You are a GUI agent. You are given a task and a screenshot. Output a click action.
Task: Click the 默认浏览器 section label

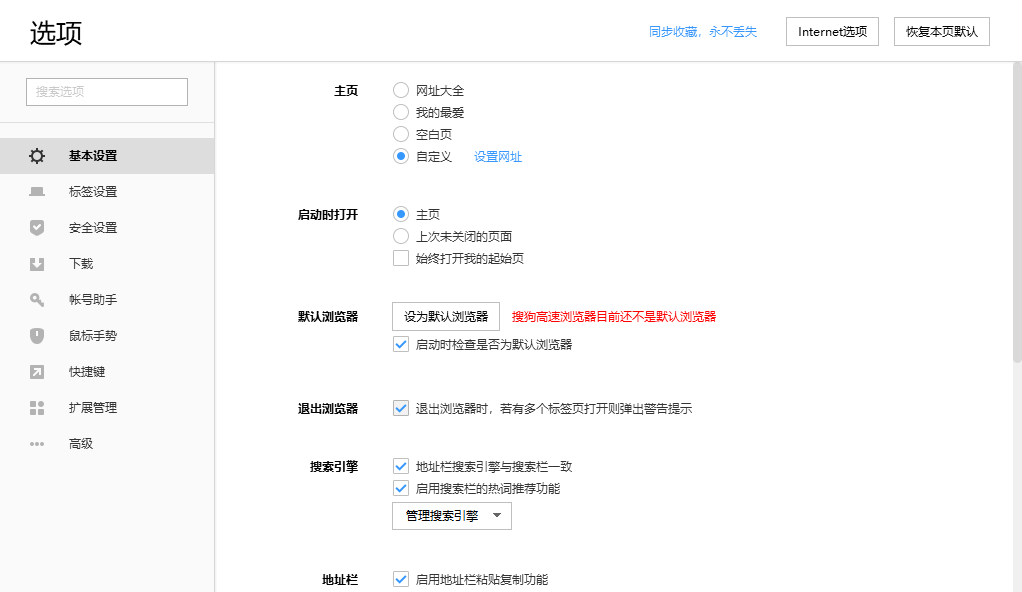point(328,316)
